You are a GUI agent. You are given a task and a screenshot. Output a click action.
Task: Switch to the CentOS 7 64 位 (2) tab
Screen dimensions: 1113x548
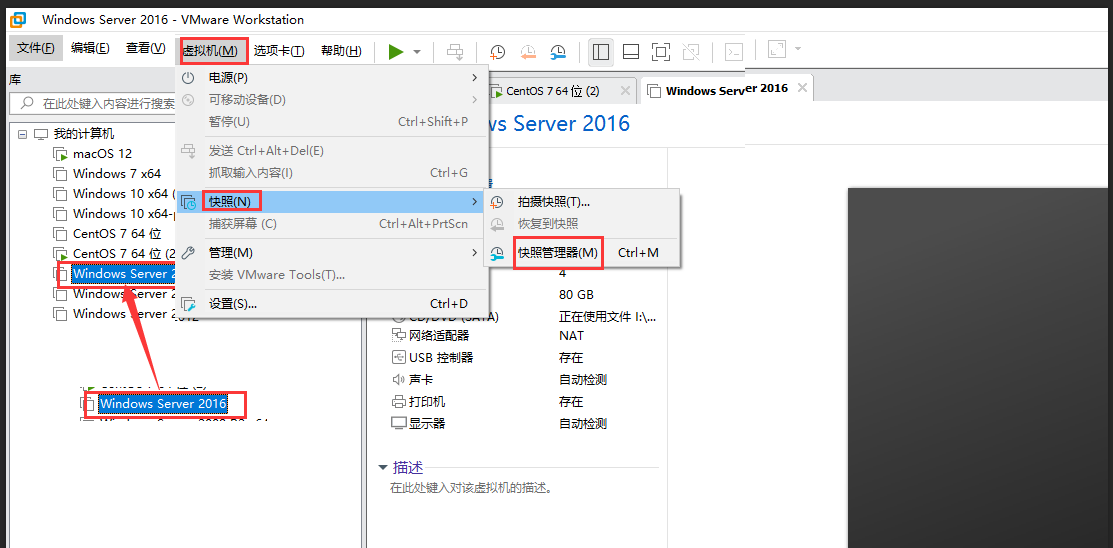click(x=552, y=91)
